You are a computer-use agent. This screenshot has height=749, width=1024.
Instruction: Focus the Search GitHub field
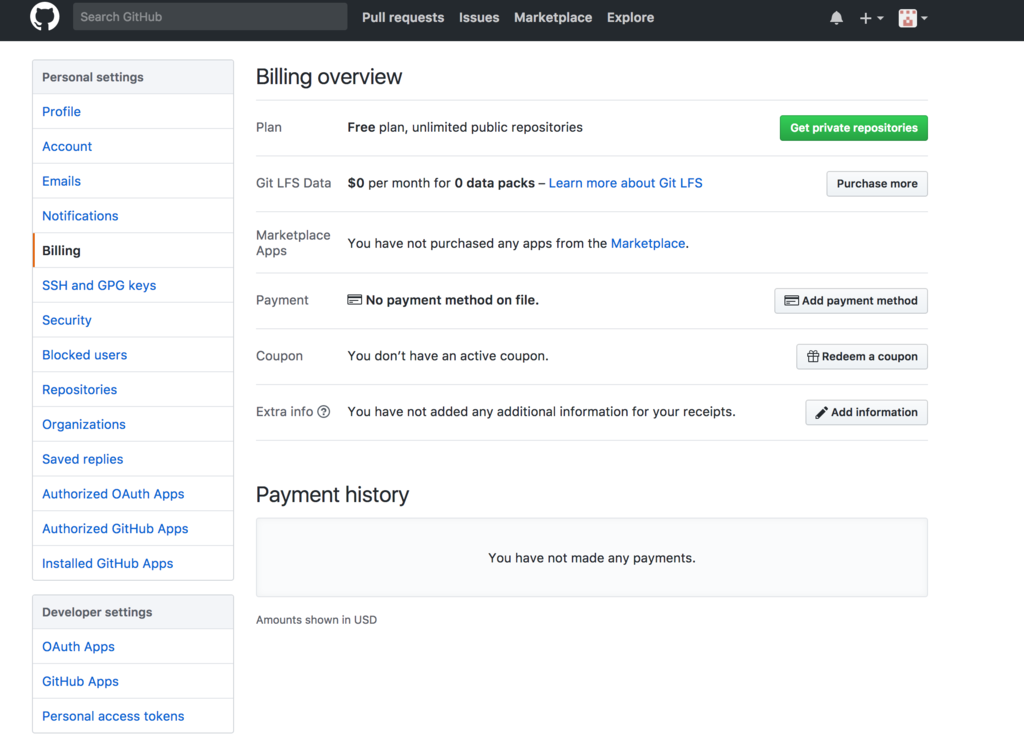[210, 17]
